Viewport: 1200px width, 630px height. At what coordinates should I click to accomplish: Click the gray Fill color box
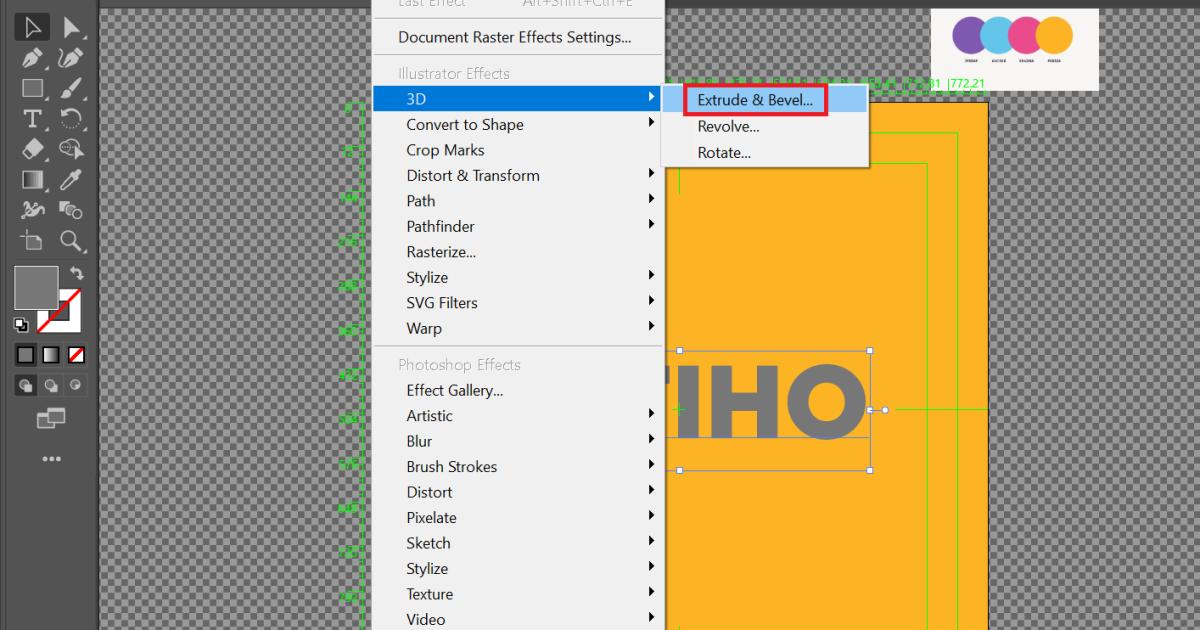(36, 288)
